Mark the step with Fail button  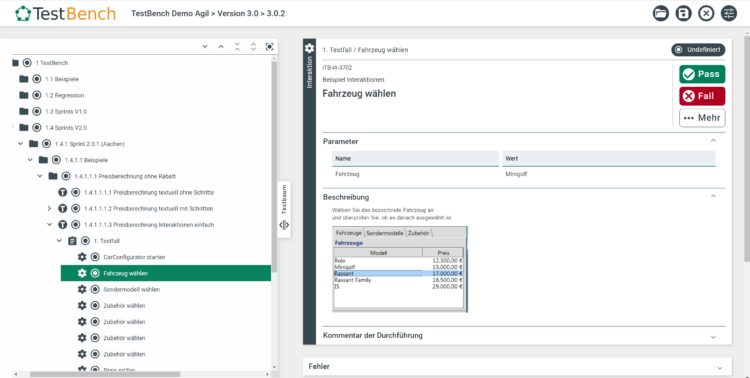coord(702,96)
